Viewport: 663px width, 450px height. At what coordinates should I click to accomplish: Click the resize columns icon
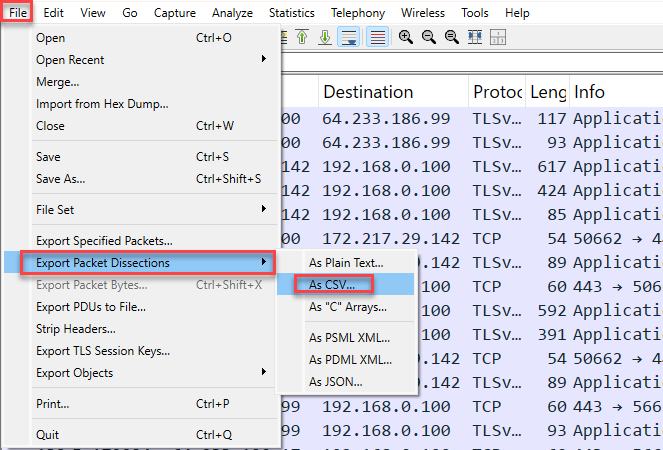[x=475, y=37]
